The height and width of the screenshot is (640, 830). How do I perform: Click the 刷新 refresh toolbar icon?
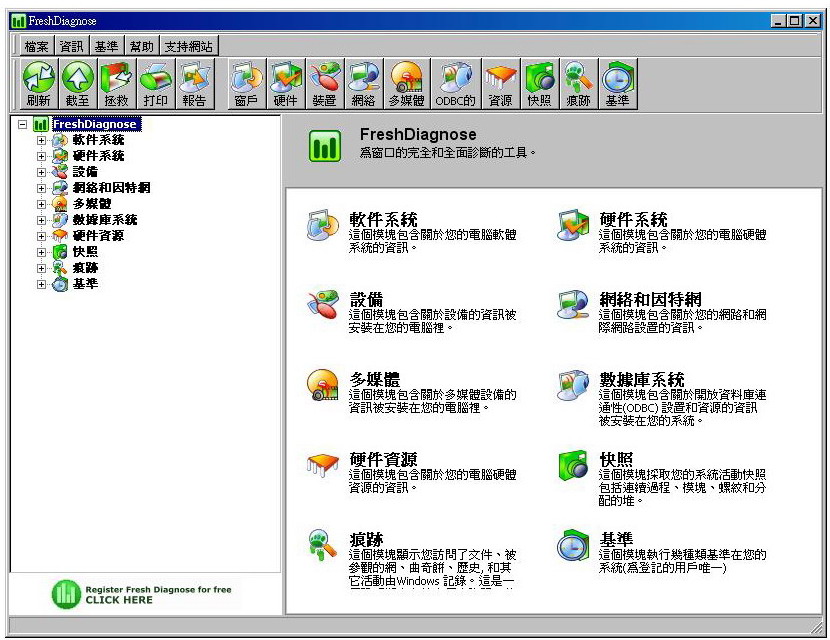[39, 84]
